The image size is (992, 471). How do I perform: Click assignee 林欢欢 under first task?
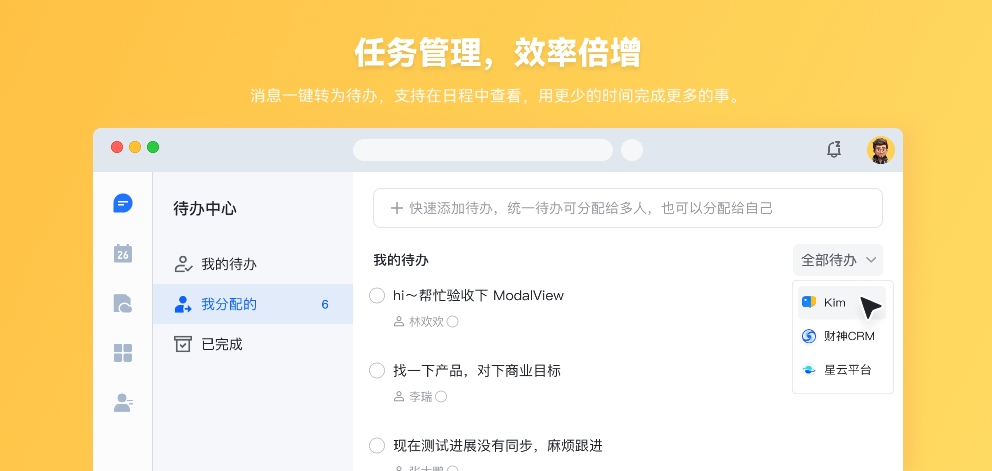point(426,322)
